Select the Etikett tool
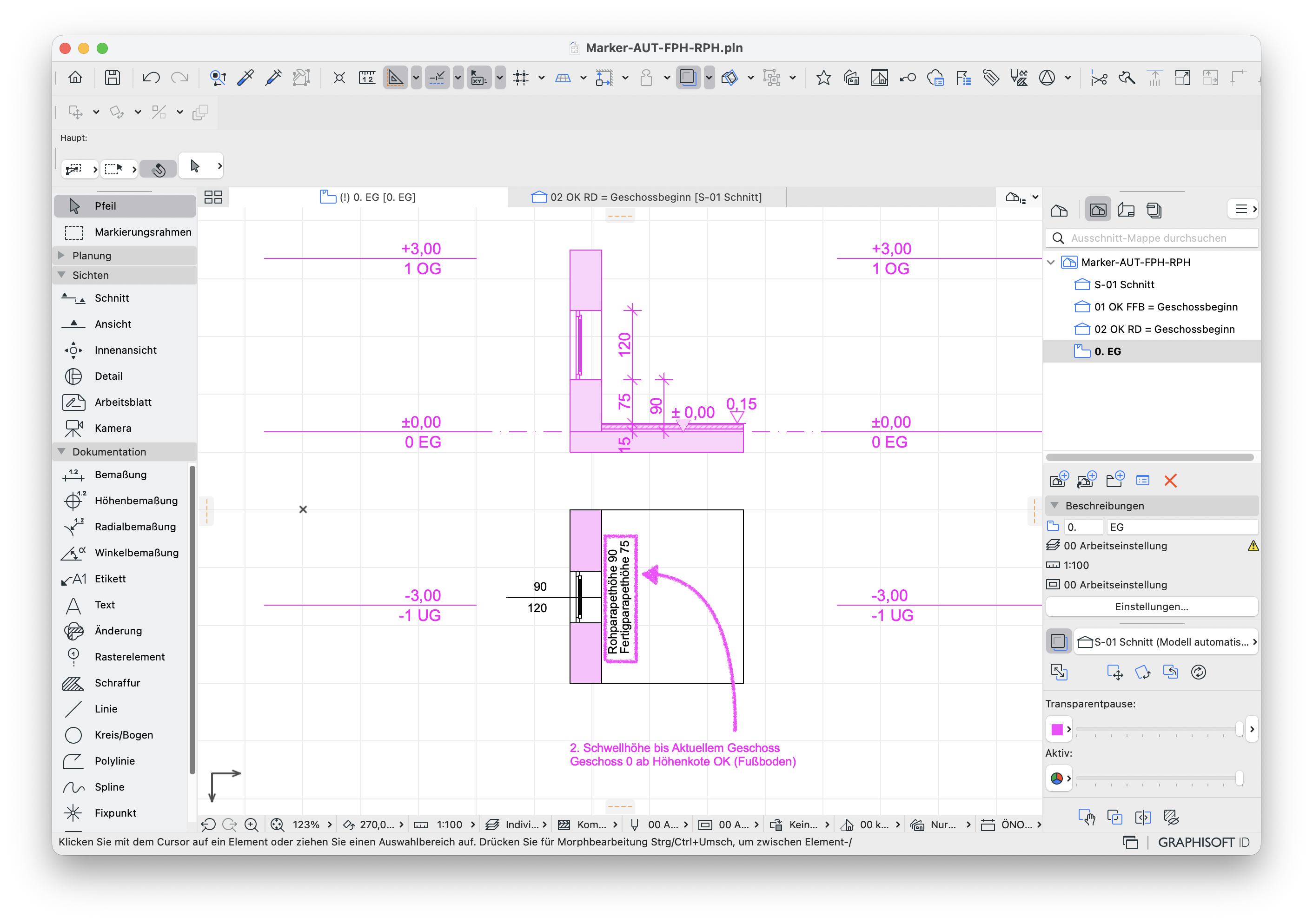The width and height of the screenshot is (1313, 924). [x=121, y=579]
